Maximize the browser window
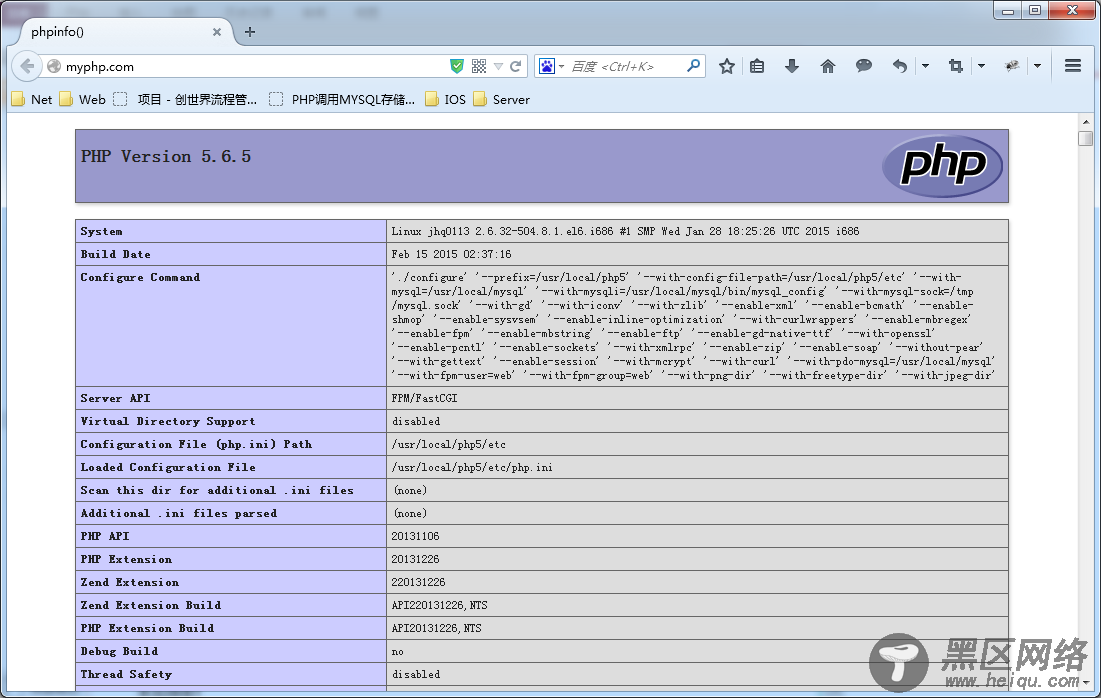1101x698 pixels. tap(1035, 11)
